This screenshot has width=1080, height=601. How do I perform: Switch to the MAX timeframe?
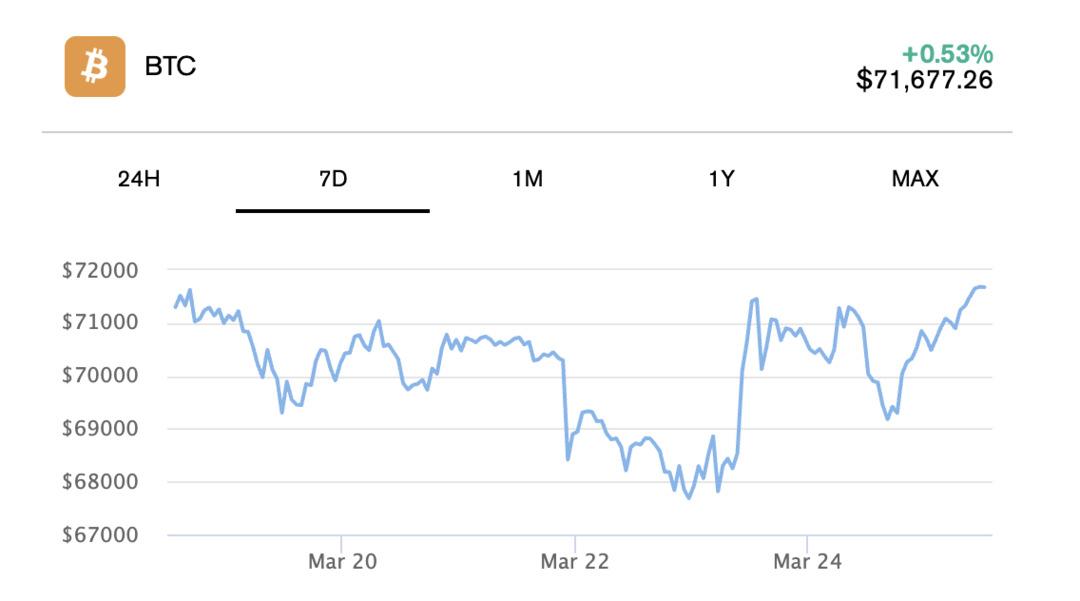coord(914,180)
